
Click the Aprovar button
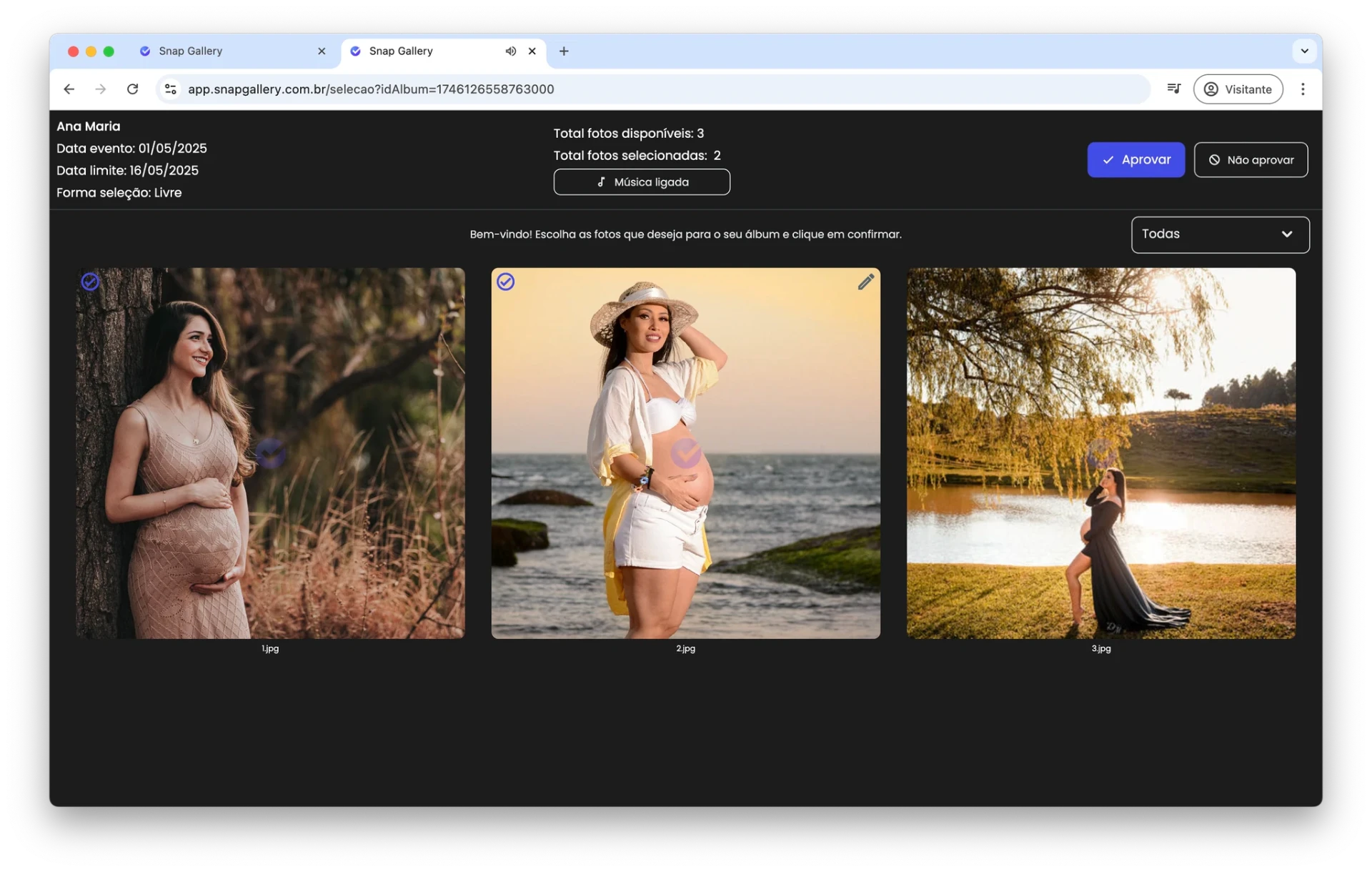(x=1135, y=159)
